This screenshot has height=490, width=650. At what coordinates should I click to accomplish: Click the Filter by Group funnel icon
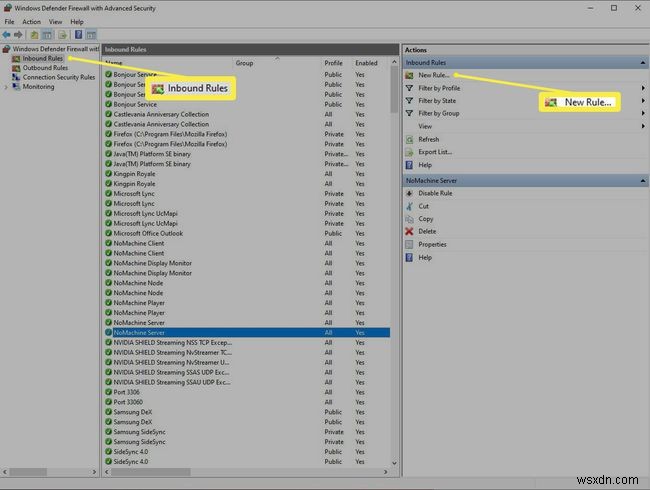(x=409, y=113)
